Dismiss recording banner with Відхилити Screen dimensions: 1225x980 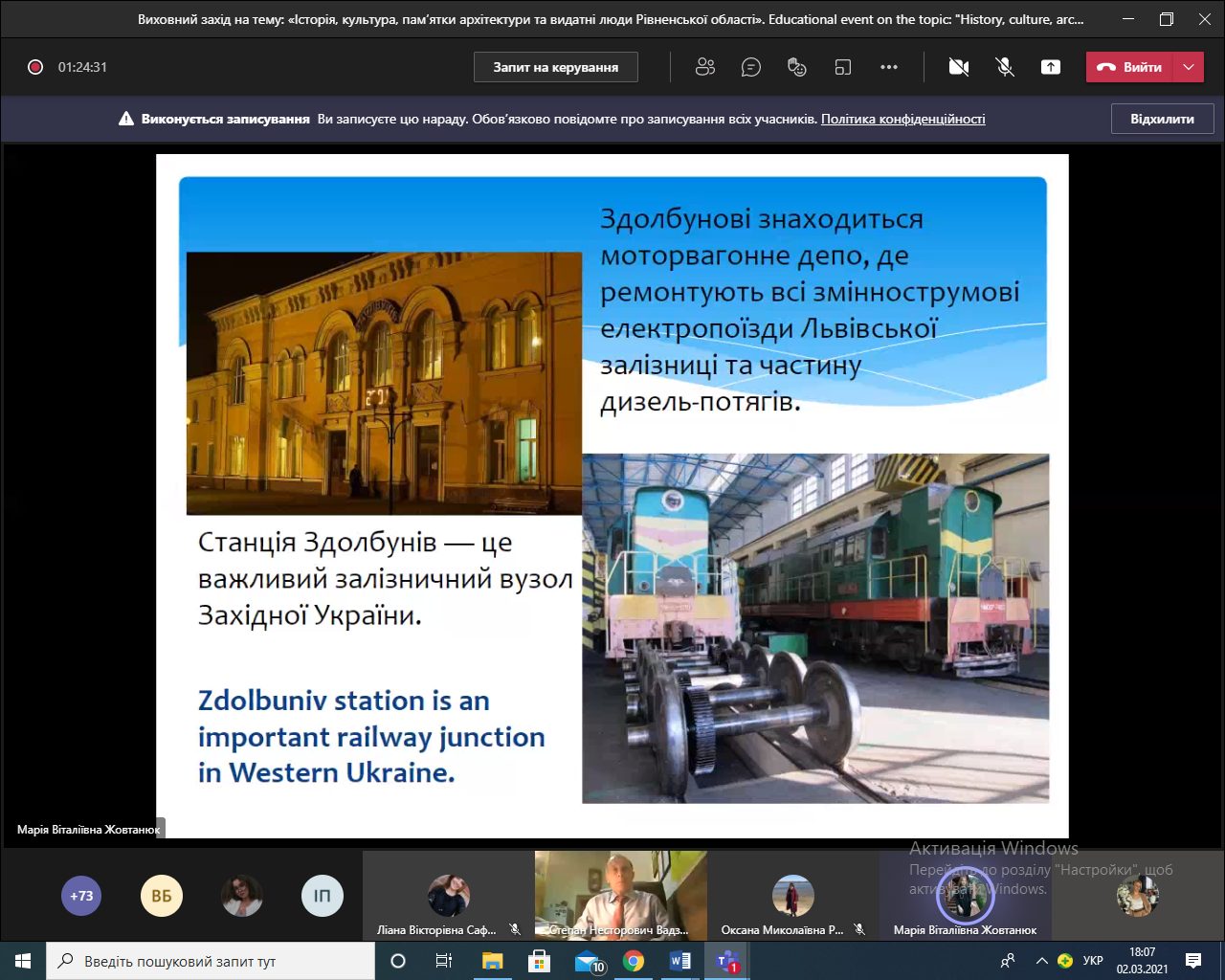(1162, 119)
